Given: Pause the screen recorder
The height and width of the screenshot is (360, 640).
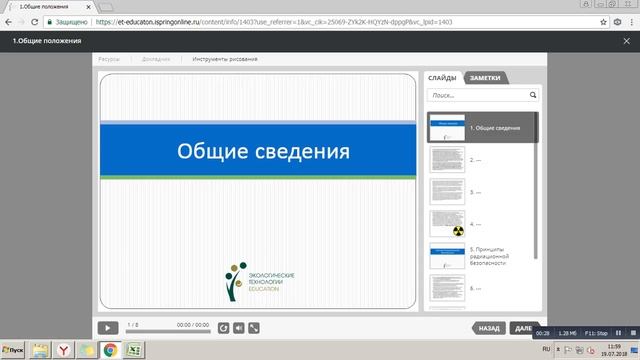Looking at the screenshot, I should 618,333.
